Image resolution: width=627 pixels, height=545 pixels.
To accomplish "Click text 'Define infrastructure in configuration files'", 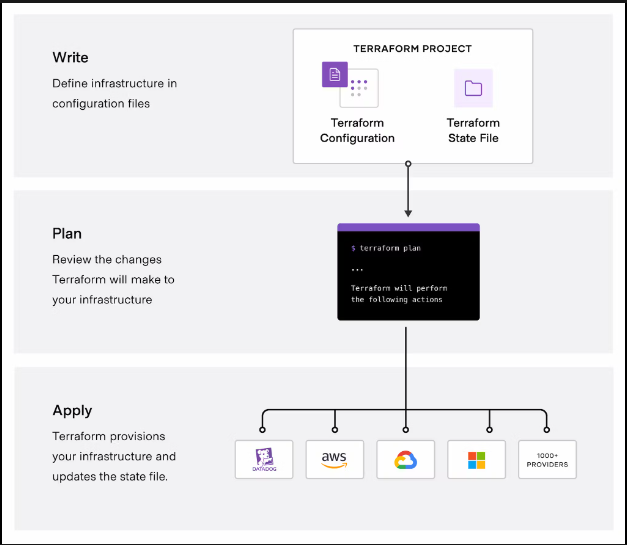I will [x=114, y=94].
